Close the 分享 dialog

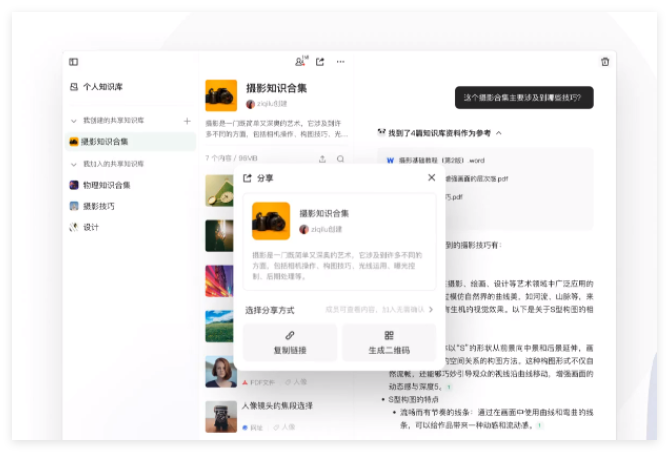[x=431, y=178]
